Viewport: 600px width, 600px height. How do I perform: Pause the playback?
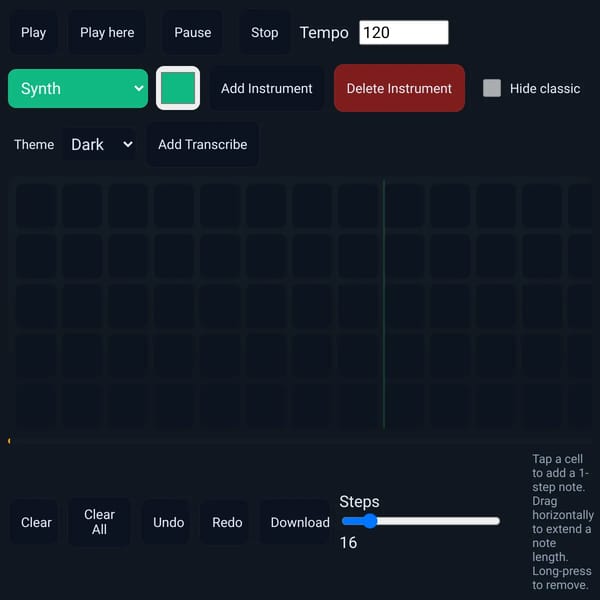coord(192,33)
